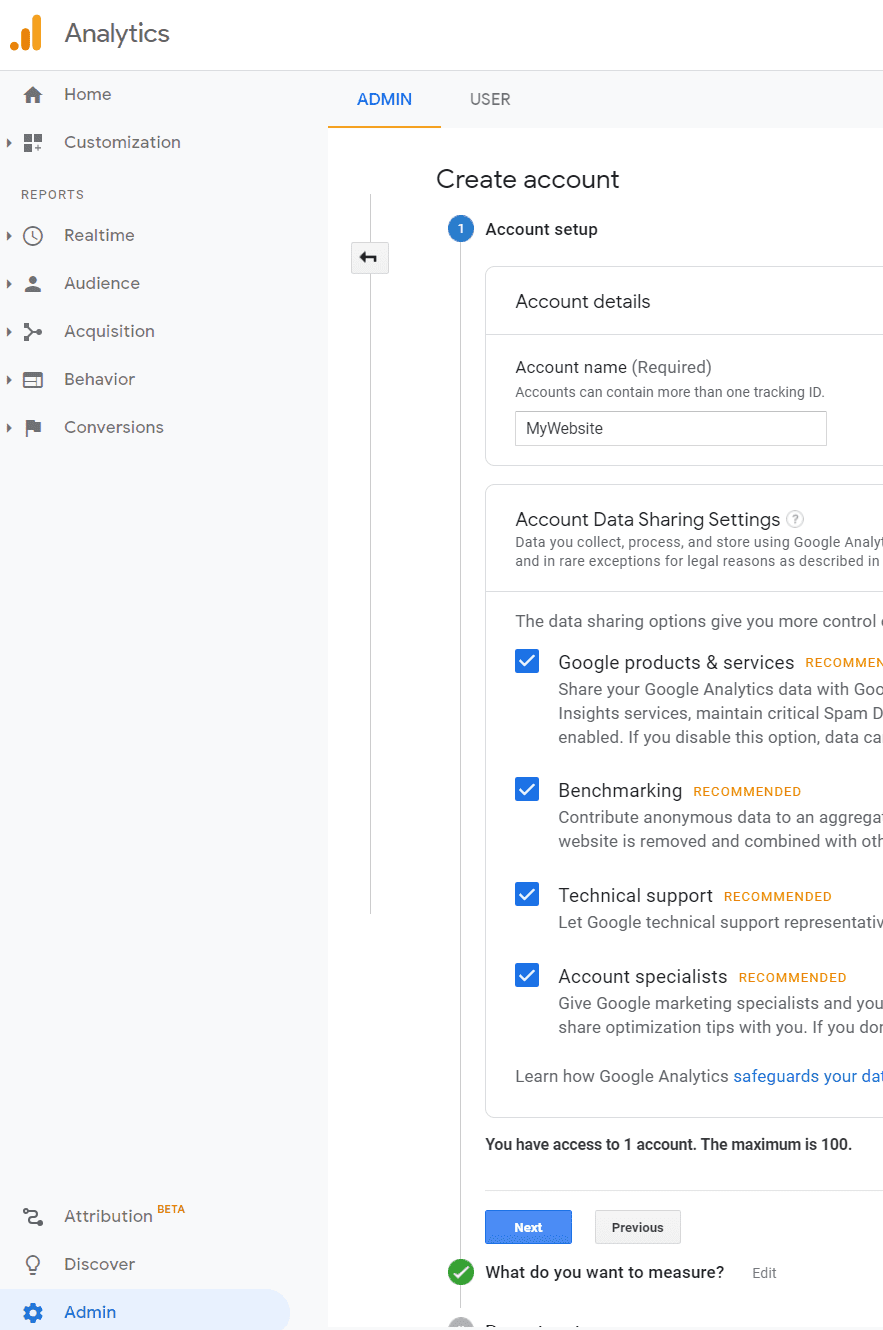Click the Previous button

pos(638,1227)
